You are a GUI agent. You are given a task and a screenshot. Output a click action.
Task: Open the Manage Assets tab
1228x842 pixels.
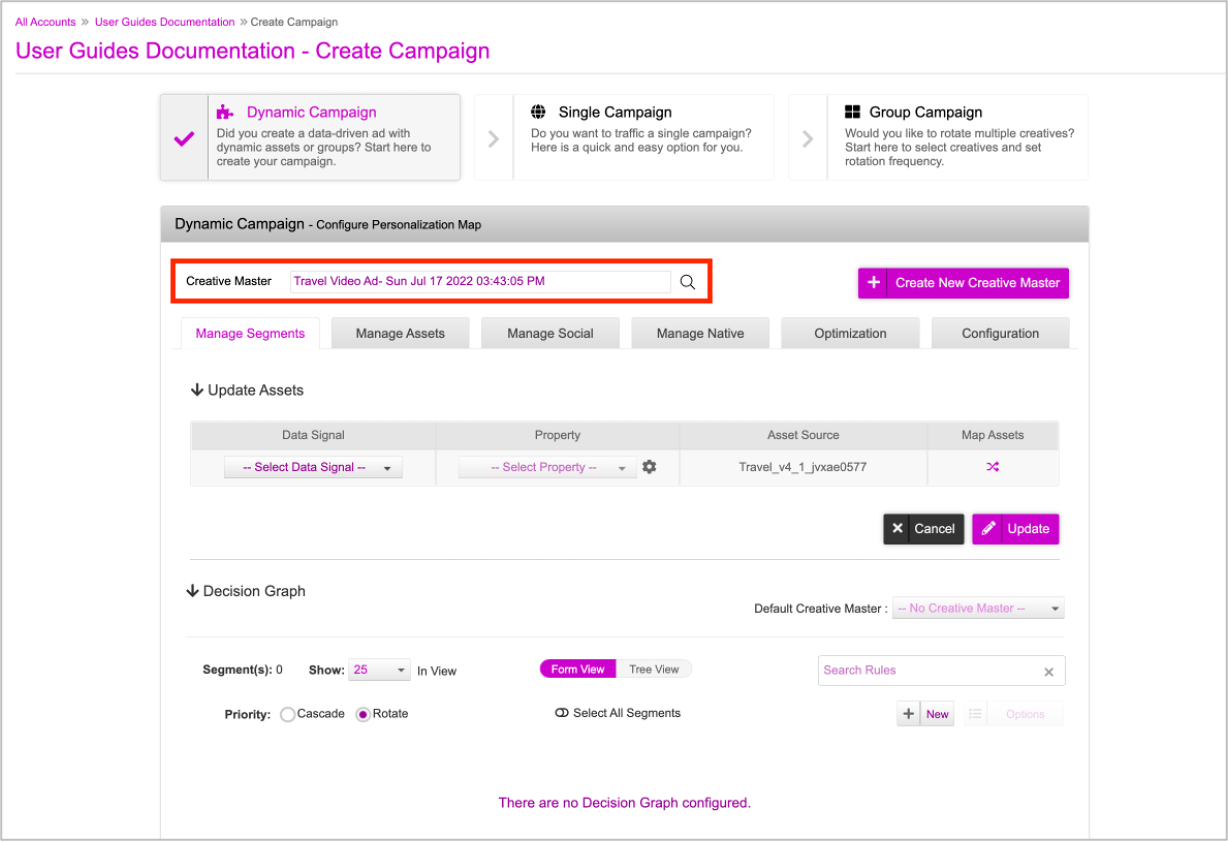pos(400,333)
